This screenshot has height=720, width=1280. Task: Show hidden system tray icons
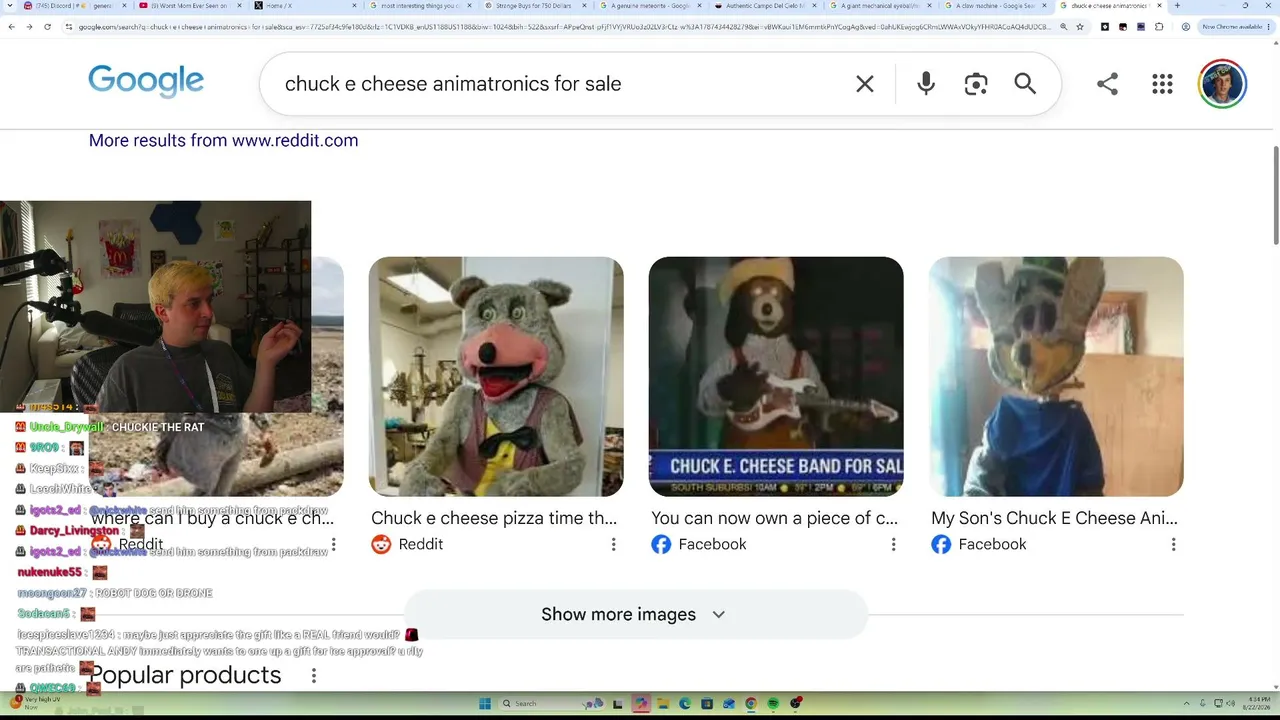click(1188, 703)
